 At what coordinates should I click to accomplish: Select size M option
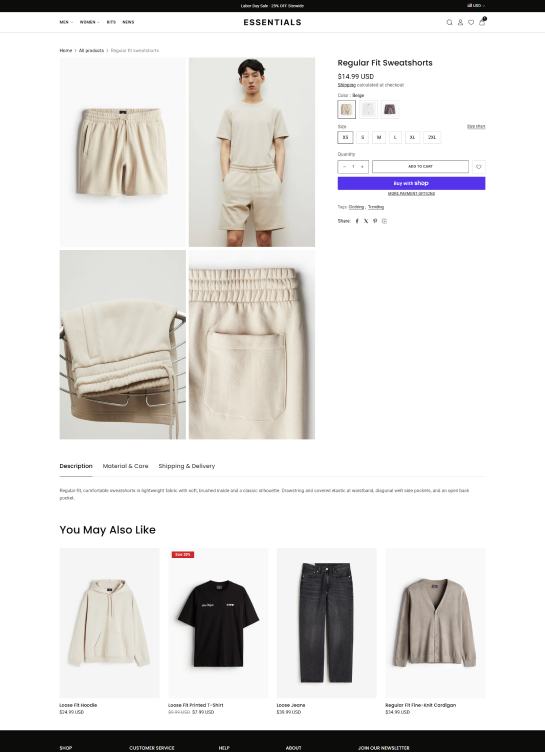point(379,137)
